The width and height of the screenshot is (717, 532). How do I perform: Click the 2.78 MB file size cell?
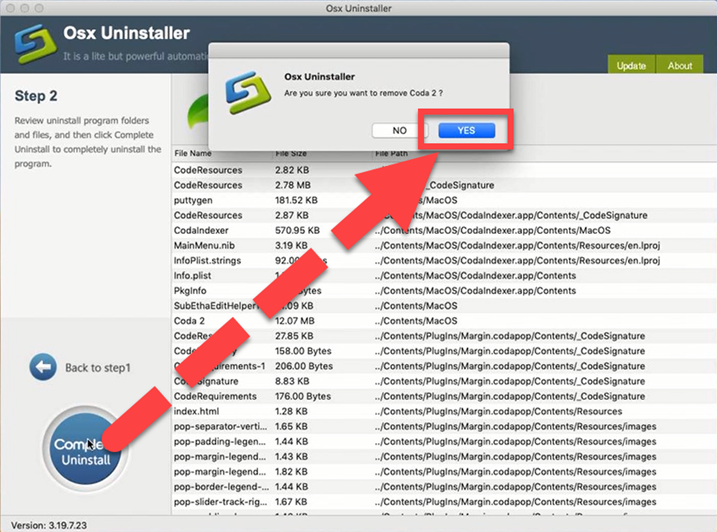(293, 185)
